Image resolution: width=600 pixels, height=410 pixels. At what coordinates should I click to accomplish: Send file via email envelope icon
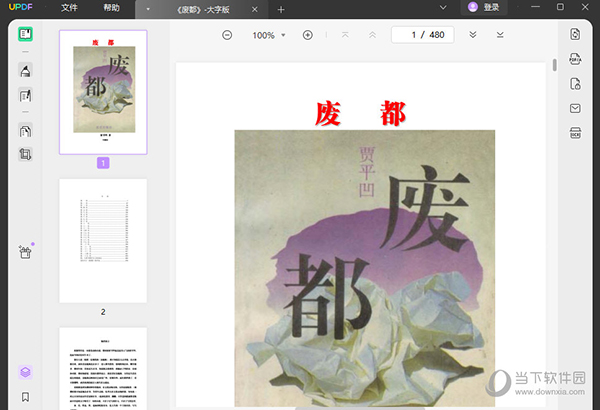point(575,109)
